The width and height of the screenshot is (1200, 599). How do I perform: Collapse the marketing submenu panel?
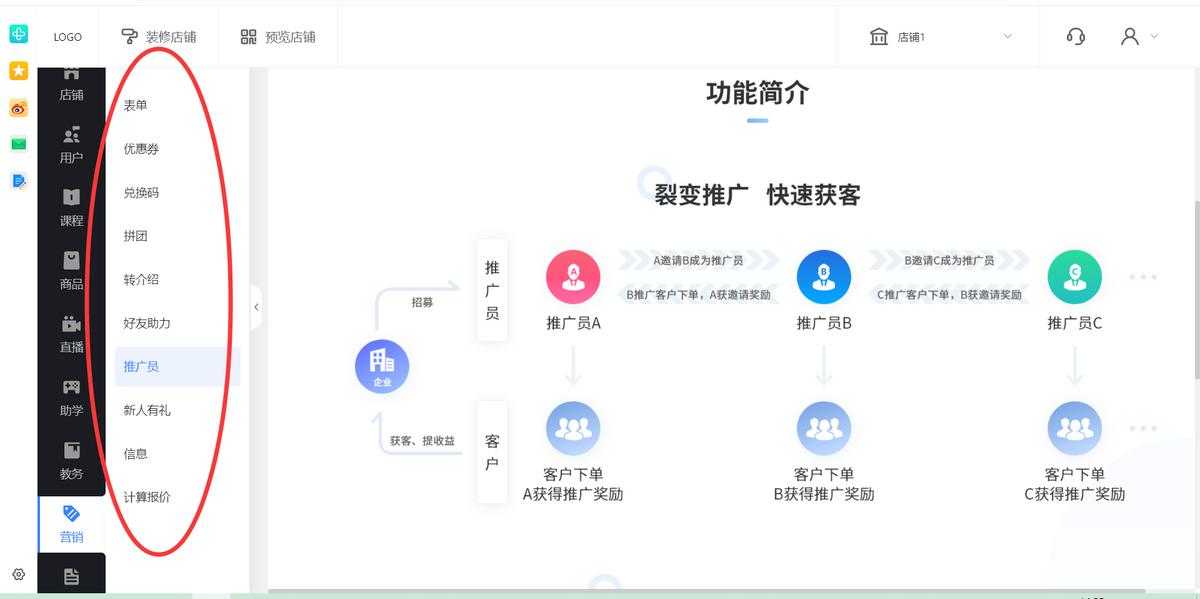(256, 306)
